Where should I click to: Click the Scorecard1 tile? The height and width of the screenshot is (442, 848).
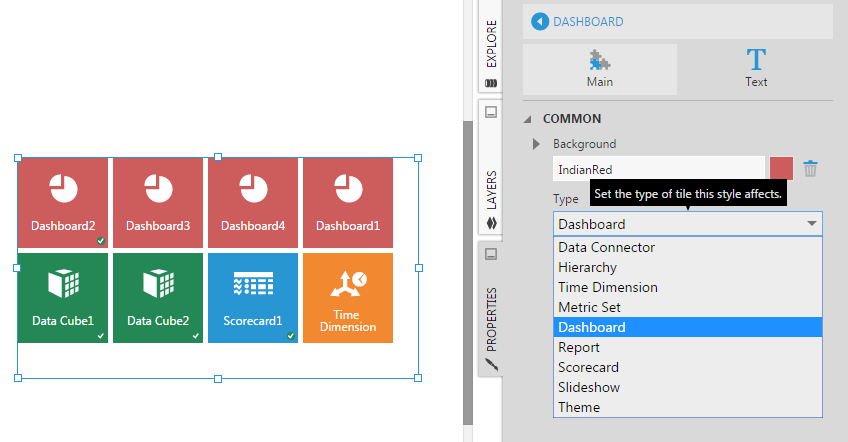coord(252,298)
